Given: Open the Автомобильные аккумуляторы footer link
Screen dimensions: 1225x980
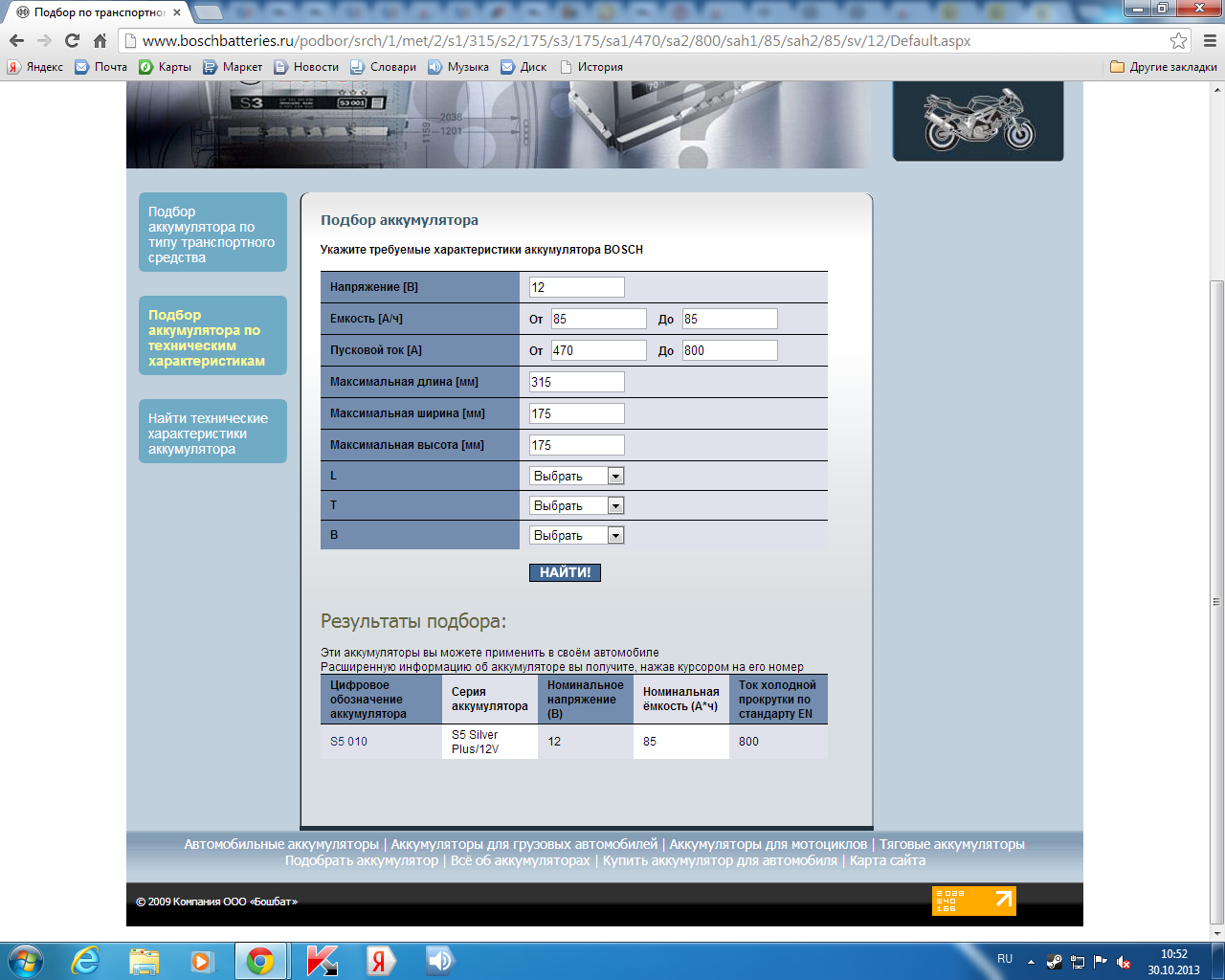Looking at the screenshot, I should click(x=281, y=844).
